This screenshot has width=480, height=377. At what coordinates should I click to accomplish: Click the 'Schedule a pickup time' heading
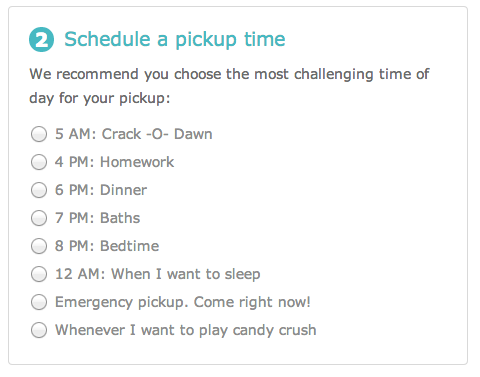point(175,39)
